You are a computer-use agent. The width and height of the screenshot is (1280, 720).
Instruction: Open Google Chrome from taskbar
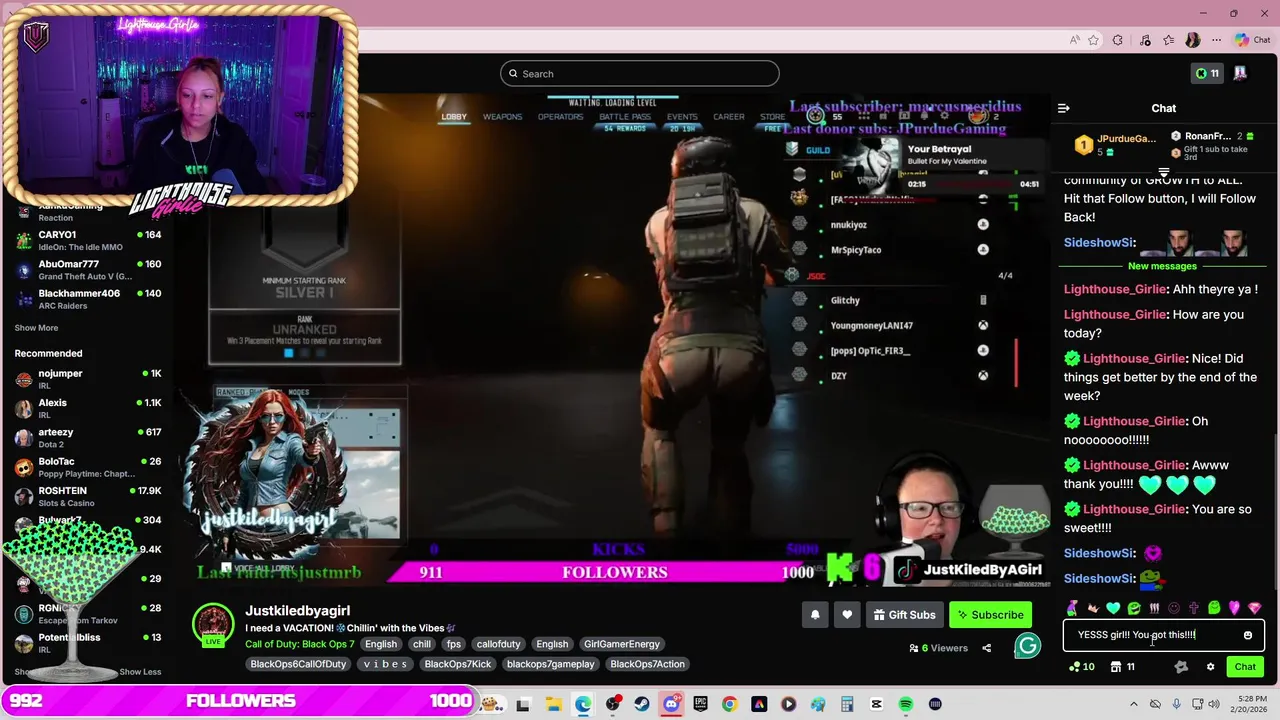click(x=730, y=704)
